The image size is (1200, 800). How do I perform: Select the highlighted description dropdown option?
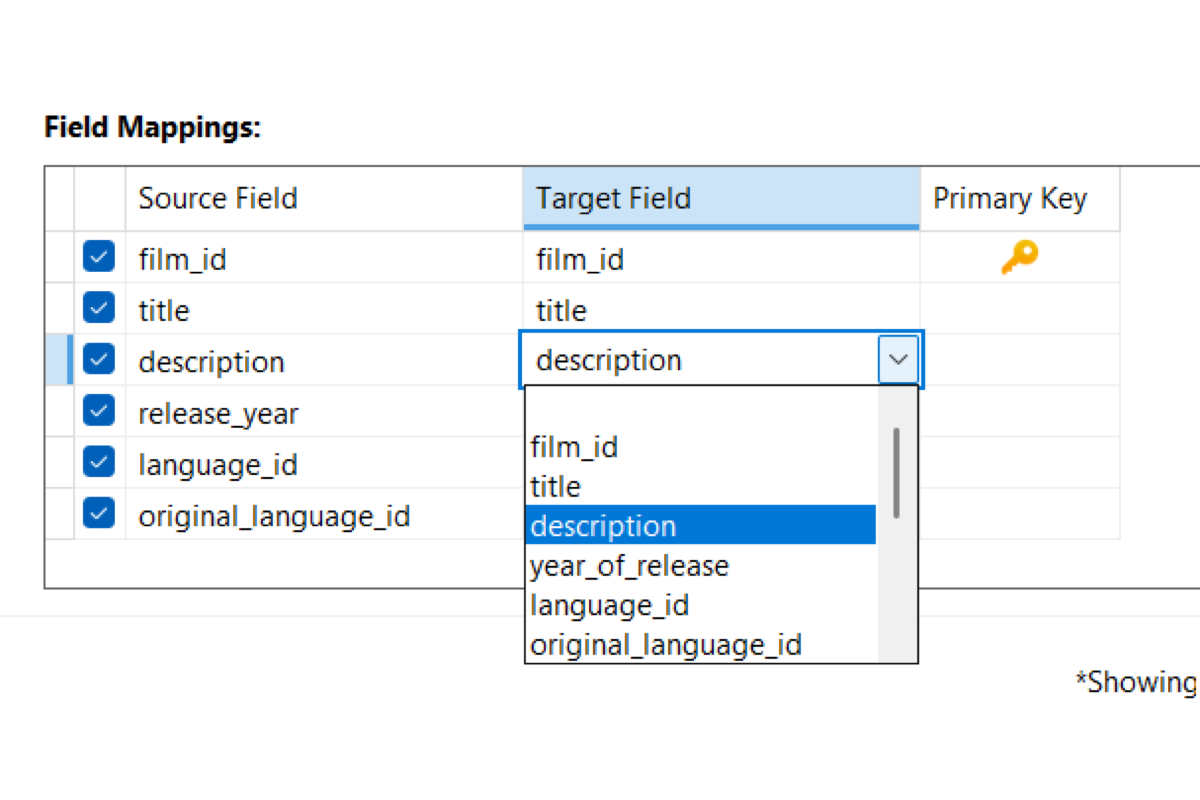[x=700, y=526]
